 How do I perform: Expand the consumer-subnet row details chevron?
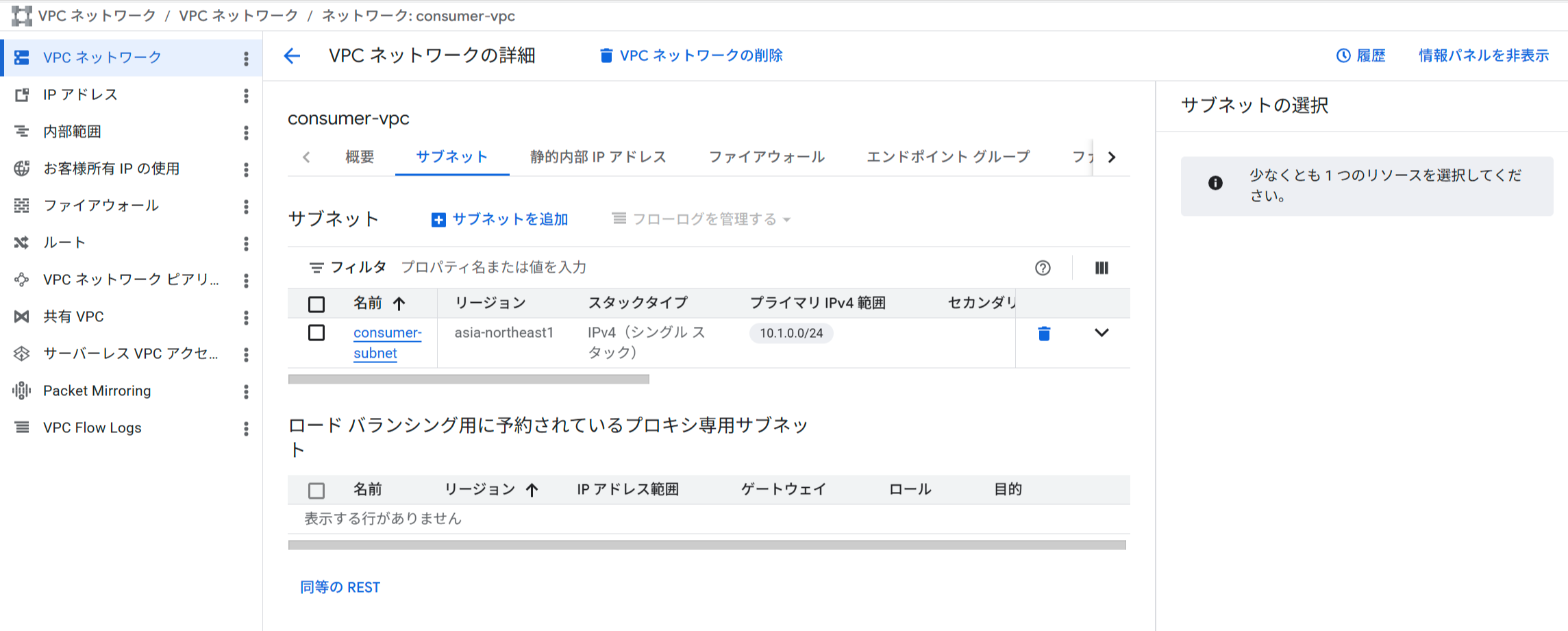point(1102,333)
